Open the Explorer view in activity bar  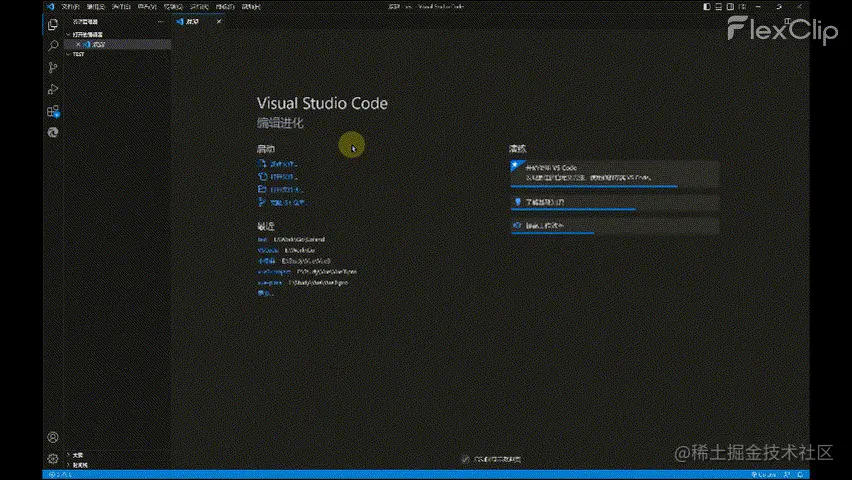53,24
